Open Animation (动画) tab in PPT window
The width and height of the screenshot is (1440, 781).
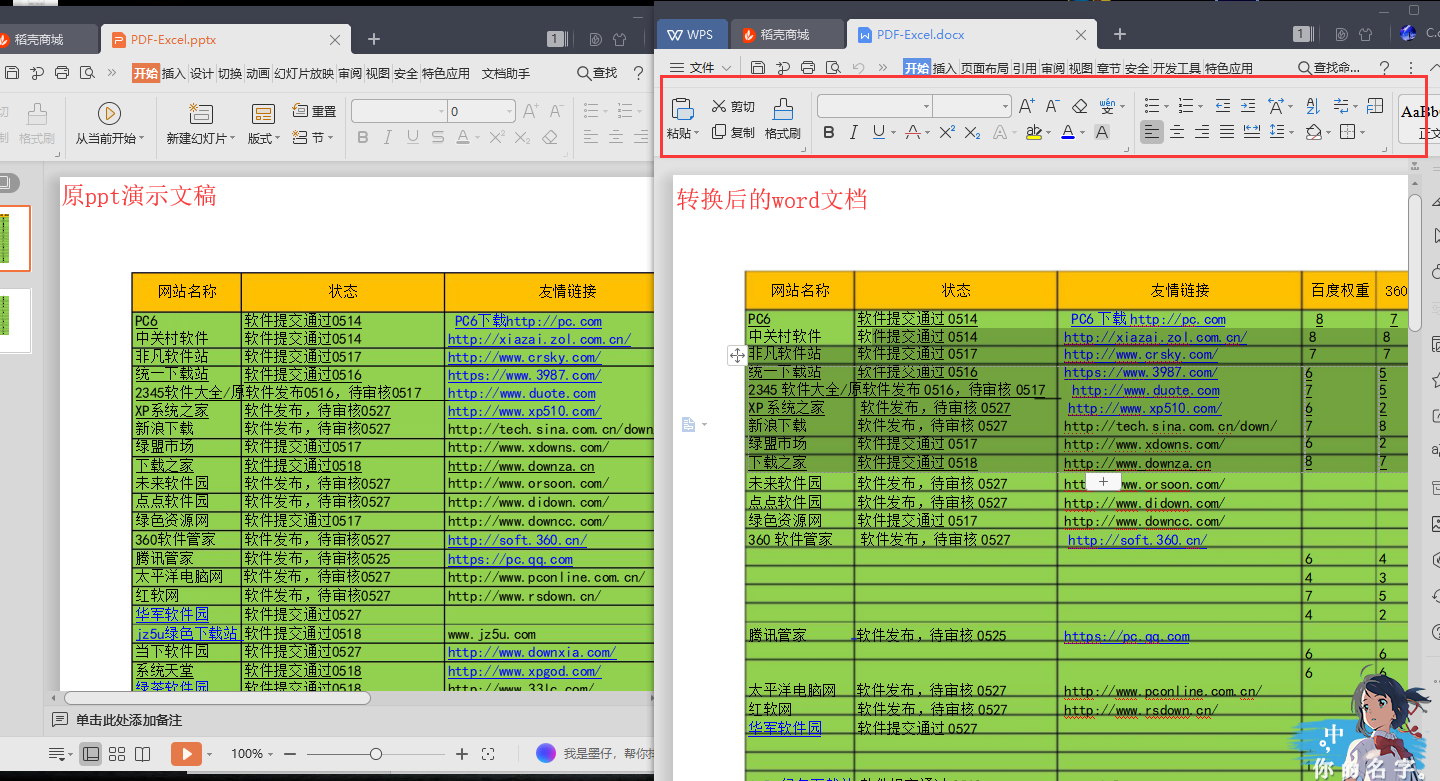[x=258, y=73]
